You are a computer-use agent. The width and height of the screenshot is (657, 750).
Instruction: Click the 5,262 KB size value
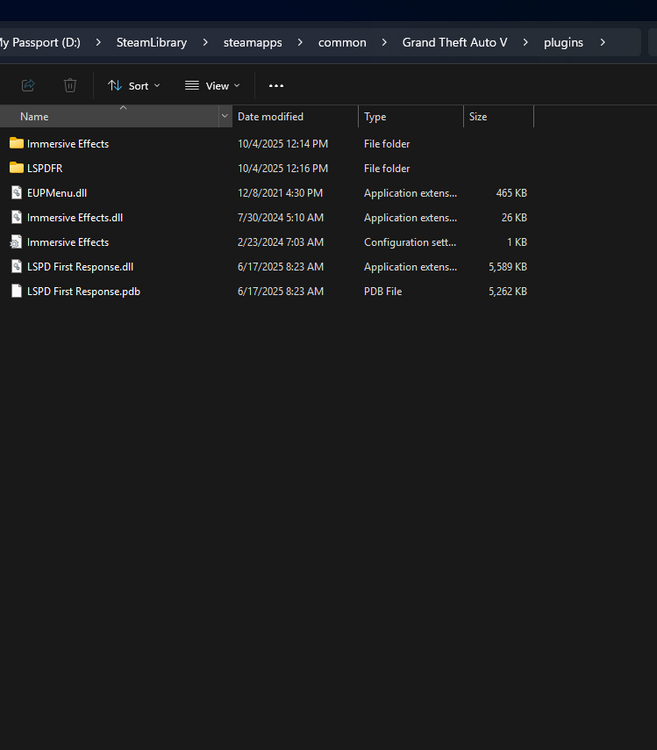[x=507, y=291]
